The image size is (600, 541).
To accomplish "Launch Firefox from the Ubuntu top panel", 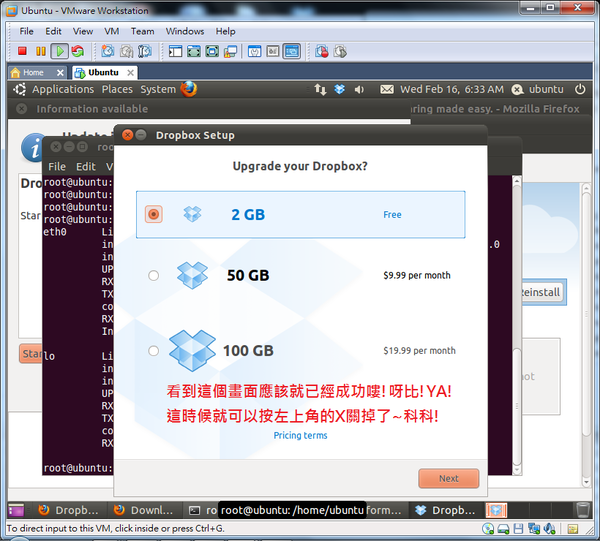I will coord(189,89).
